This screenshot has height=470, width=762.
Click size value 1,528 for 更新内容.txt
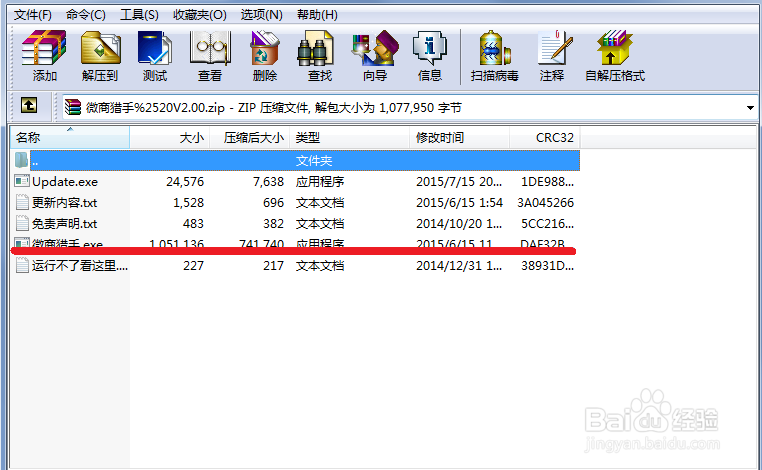click(x=188, y=203)
